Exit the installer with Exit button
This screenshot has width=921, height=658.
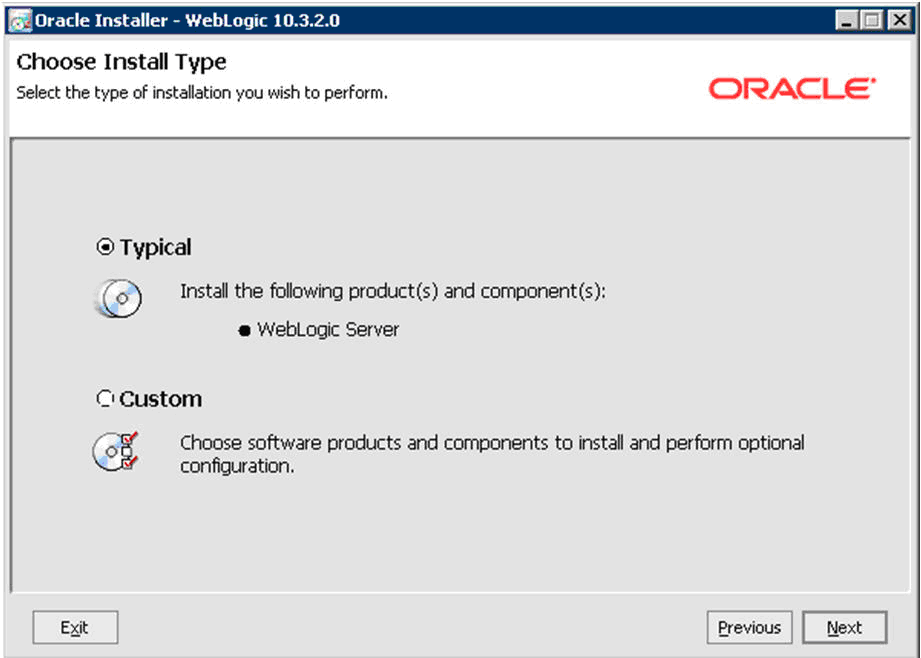[75, 627]
